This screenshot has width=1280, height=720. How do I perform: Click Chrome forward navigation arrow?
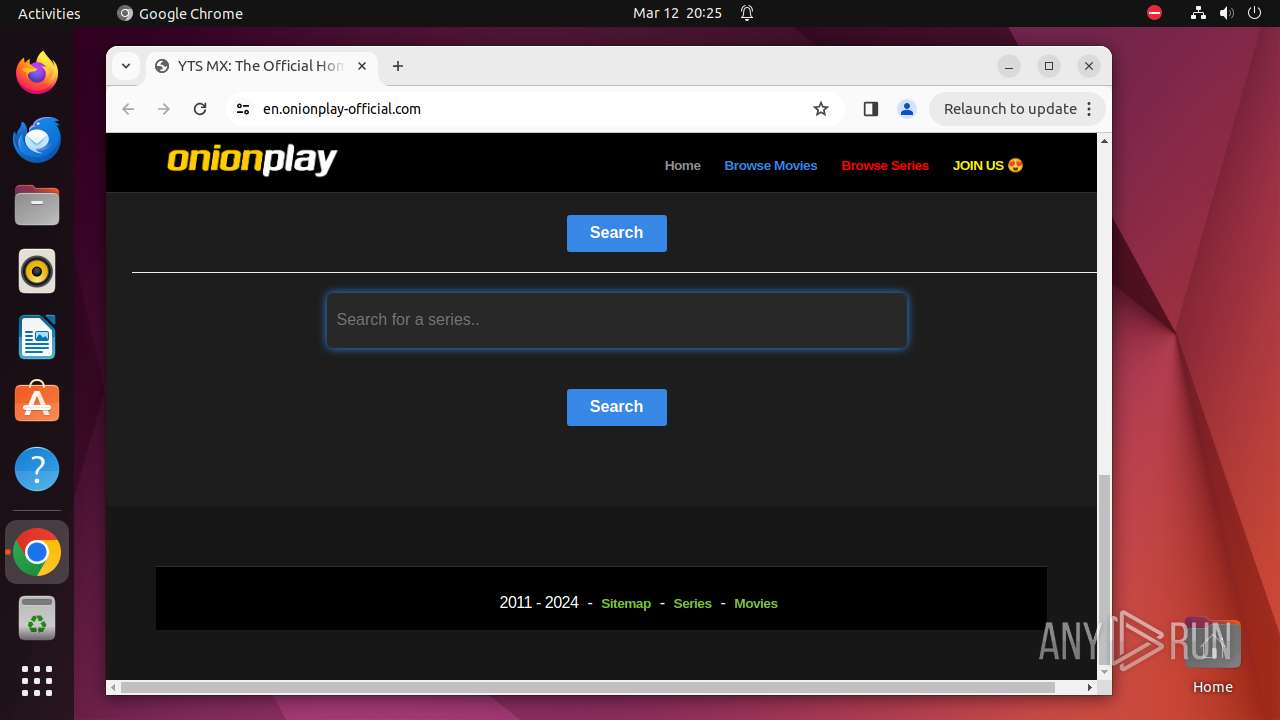[164, 109]
